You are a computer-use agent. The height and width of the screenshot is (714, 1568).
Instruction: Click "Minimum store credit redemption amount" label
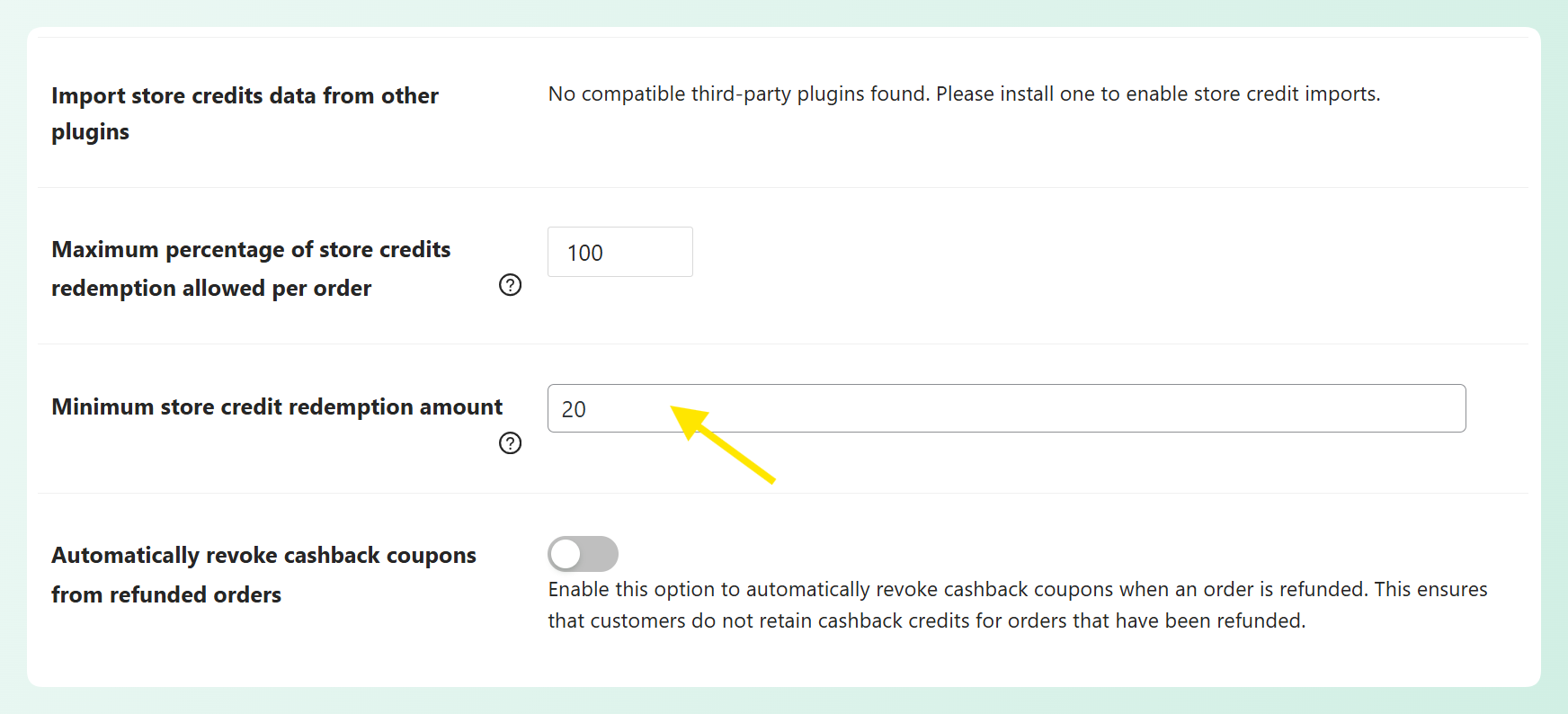(x=277, y=407)
